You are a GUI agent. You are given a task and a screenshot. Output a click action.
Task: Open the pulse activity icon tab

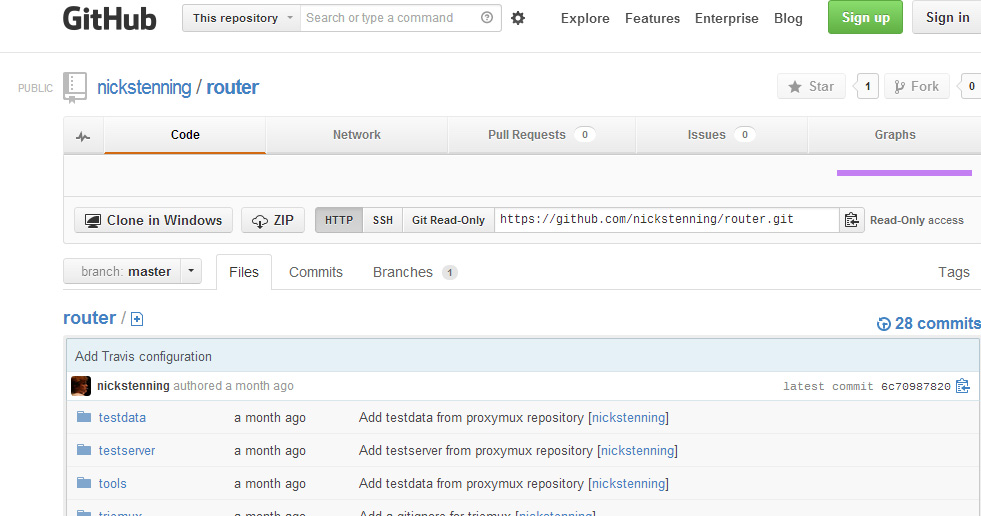point(83,136)
